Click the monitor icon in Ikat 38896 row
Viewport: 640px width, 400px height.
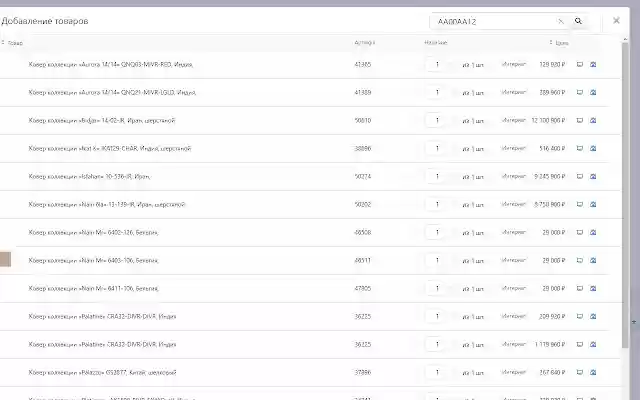click(x=580, y=149)
